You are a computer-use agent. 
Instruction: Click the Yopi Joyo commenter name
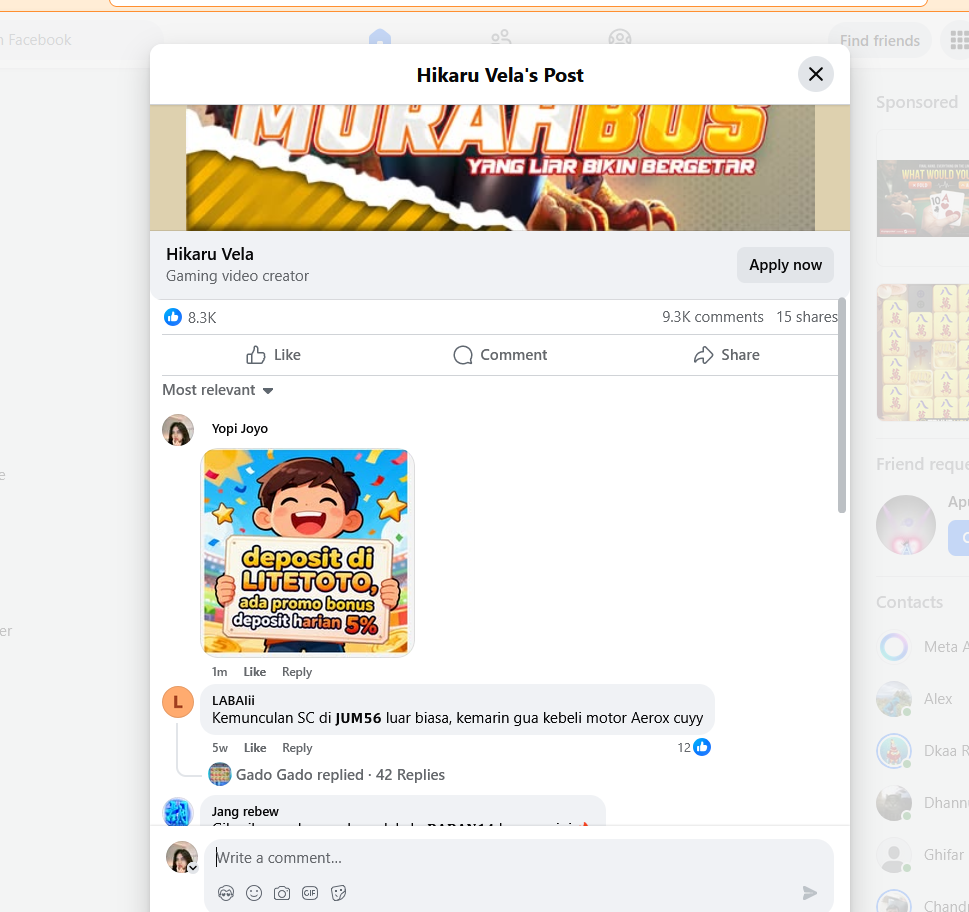tap(240, 429)
